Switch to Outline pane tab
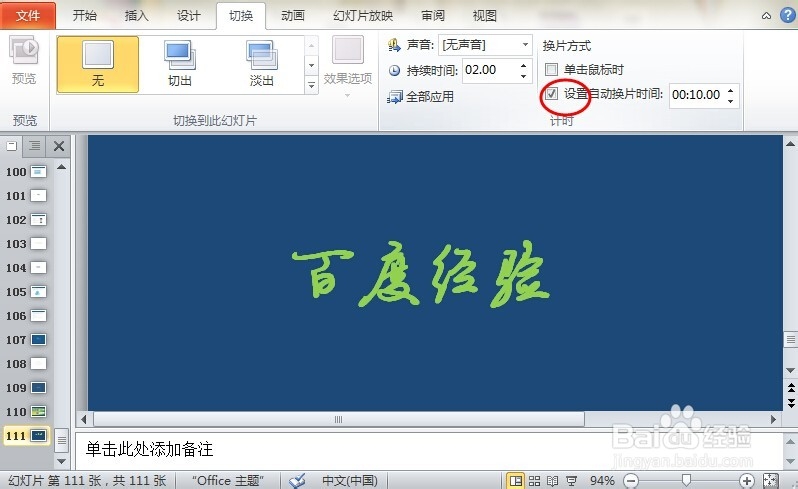This screenshot has width=798, height=489. [35, 147]
